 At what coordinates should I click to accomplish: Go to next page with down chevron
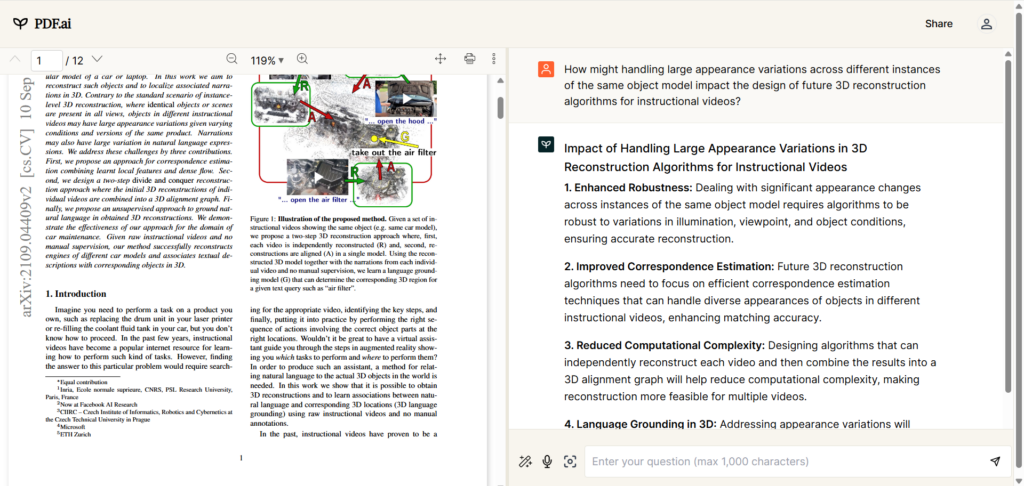(97, 59)
